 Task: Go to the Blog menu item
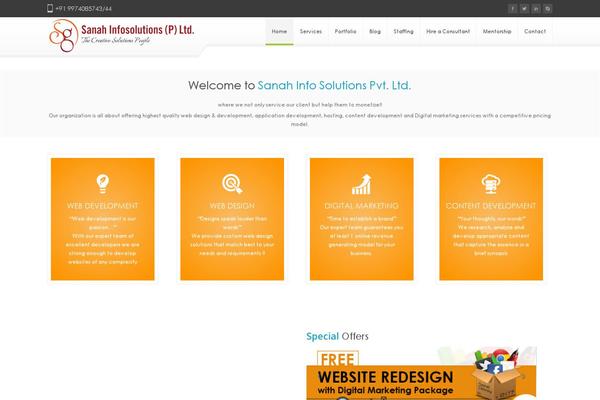pos(375,32)
